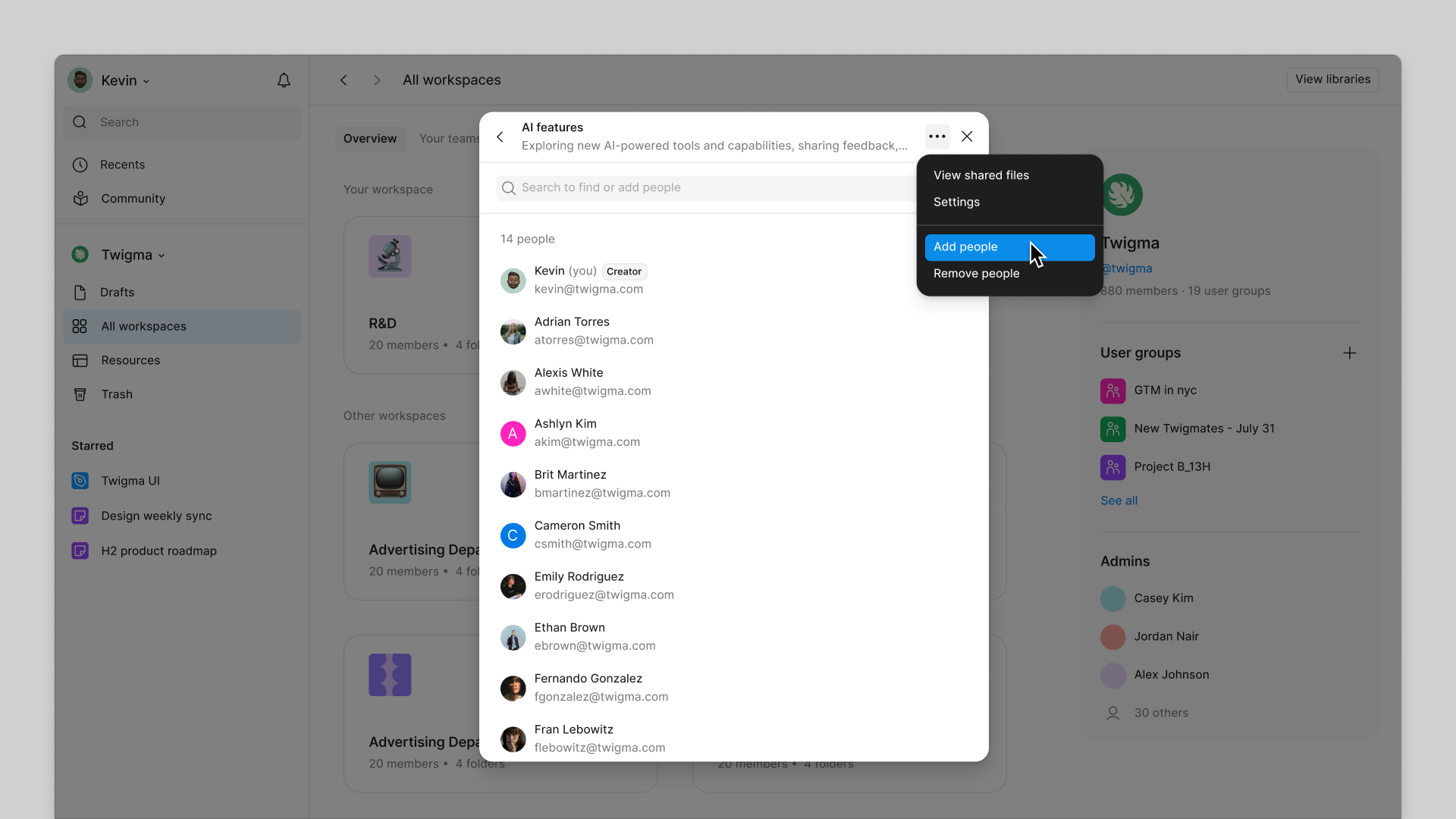Switch to the Your teams tab

tap(448, 138)
